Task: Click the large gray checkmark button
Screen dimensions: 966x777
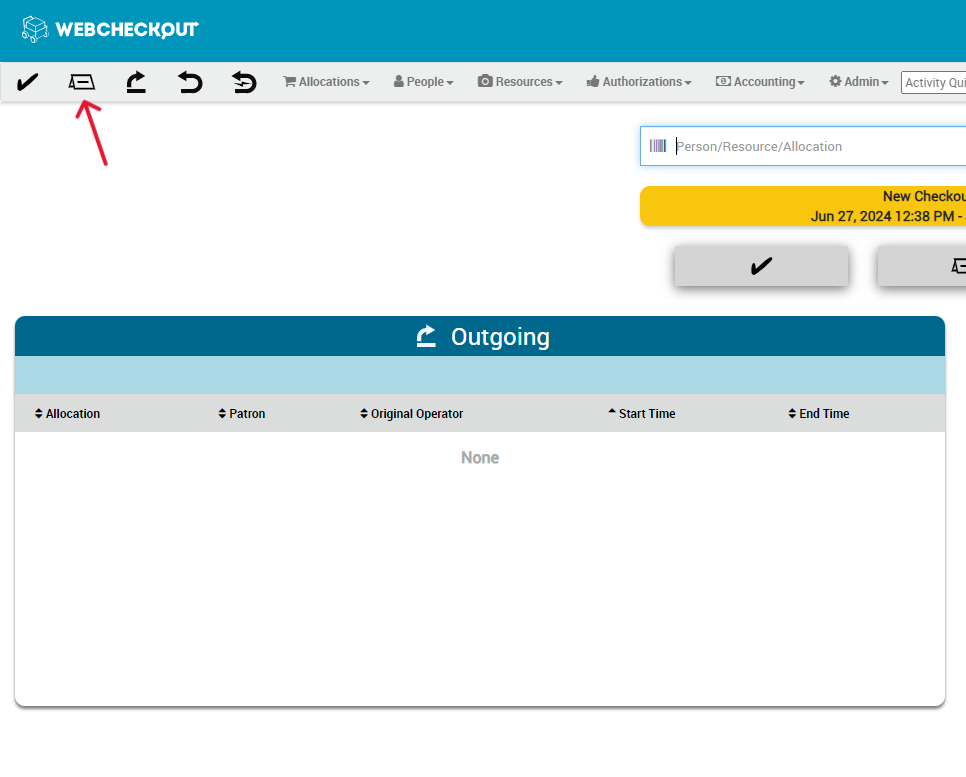Action: coord(761,266)
